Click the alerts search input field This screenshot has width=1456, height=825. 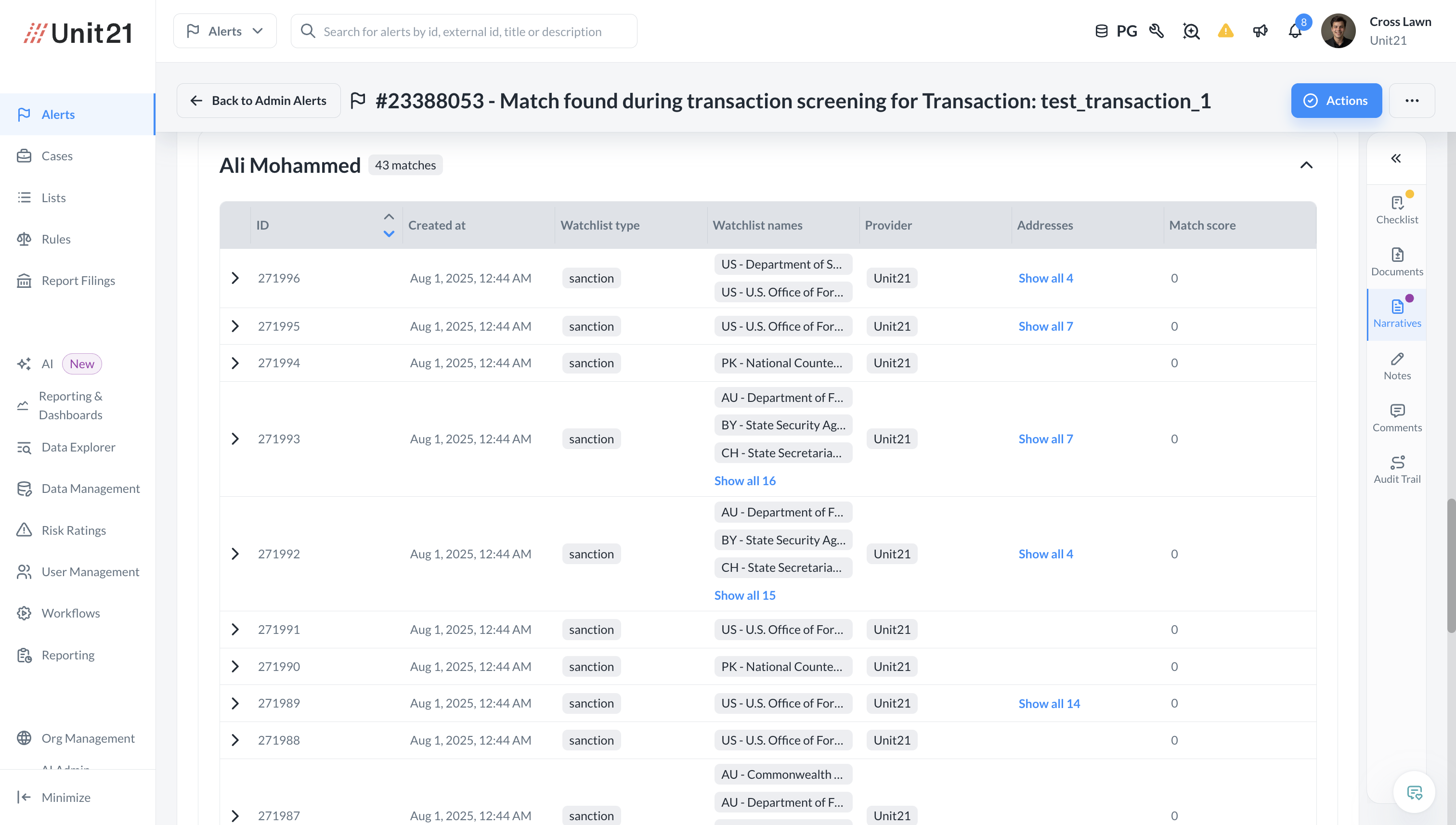[x=463, y=32]
